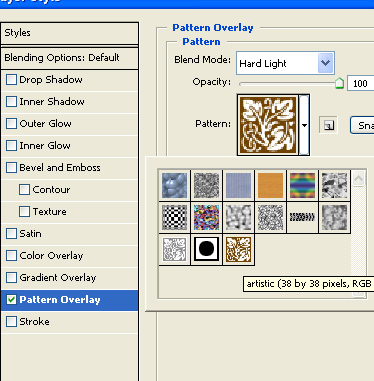The image size is (374, 381).
Task: Pick the blue woven fabric pattern
Action: pos(238,185)
